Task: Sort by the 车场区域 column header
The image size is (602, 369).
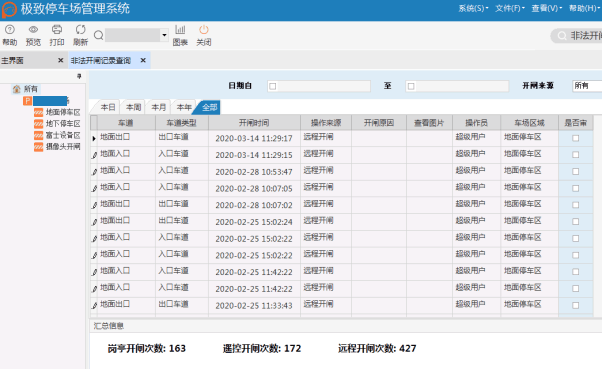Action: 529,123
